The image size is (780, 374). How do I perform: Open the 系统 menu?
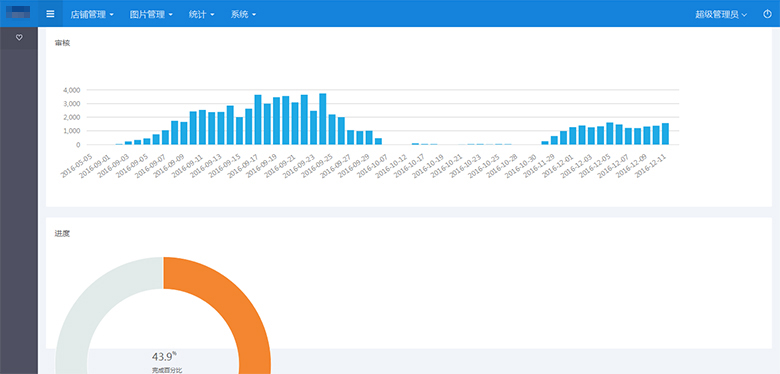pyautogui.click(x=243, y=14)
